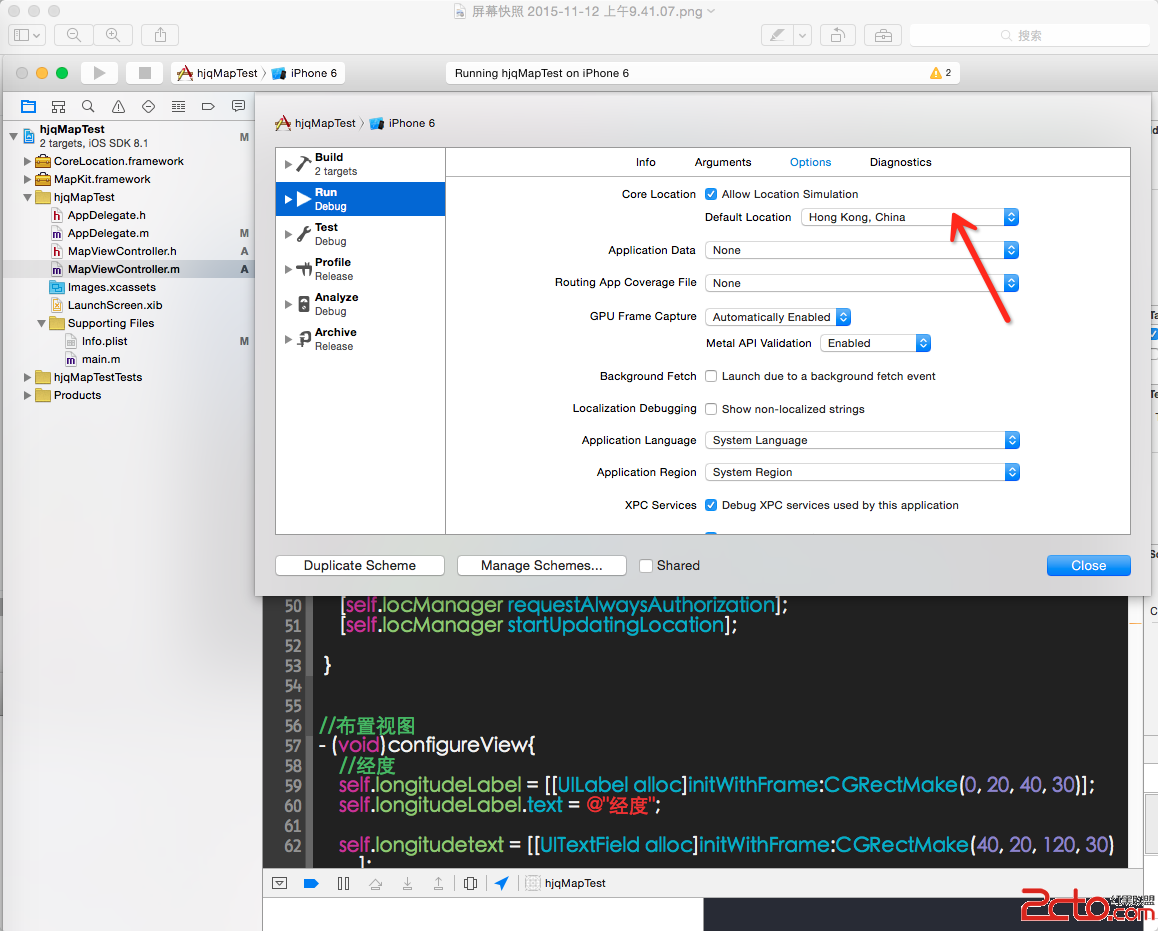1158x931 pixels.
Task: Show the issue navigator warning icon
Action: point(118,106)
